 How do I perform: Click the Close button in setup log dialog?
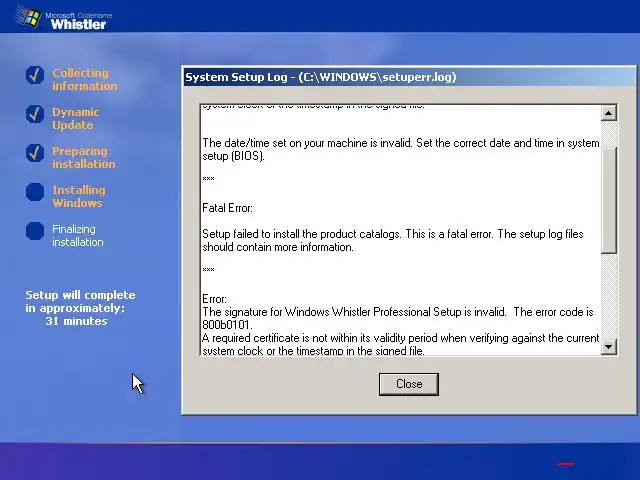click(x=409, y=384)
